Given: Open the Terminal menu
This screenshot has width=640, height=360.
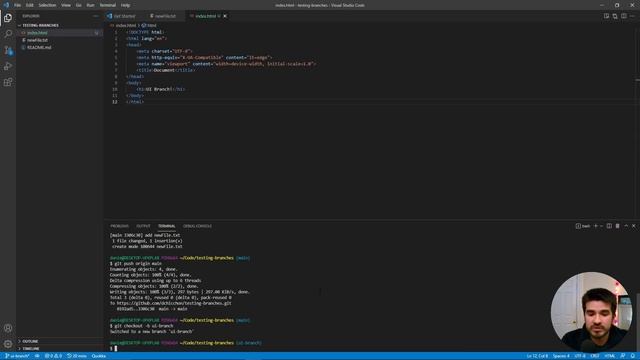Looking at the screenshot, I should point(108,5).
